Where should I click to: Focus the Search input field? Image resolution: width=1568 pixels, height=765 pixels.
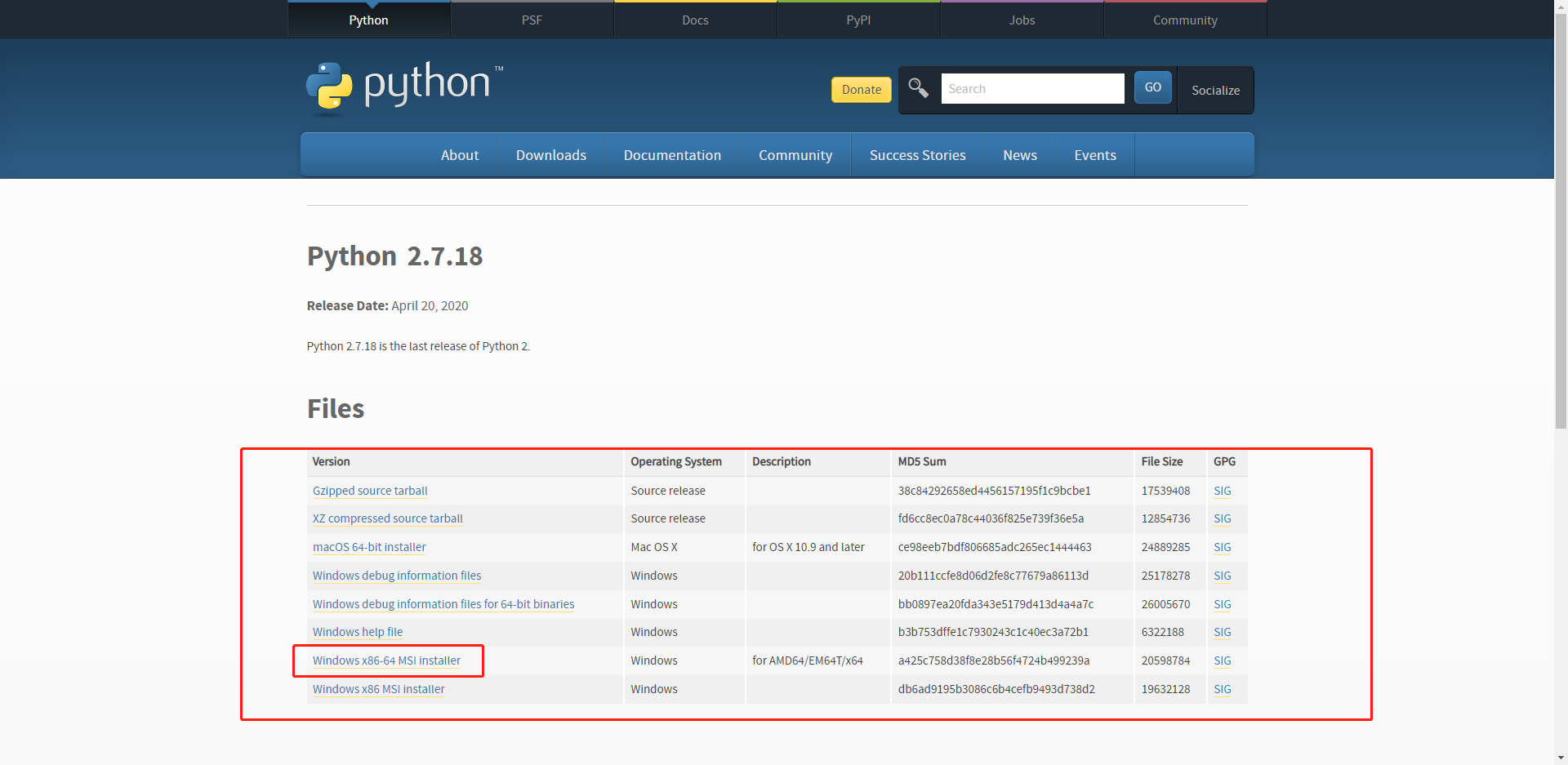pyautogui.click(x=1032, y=88)
